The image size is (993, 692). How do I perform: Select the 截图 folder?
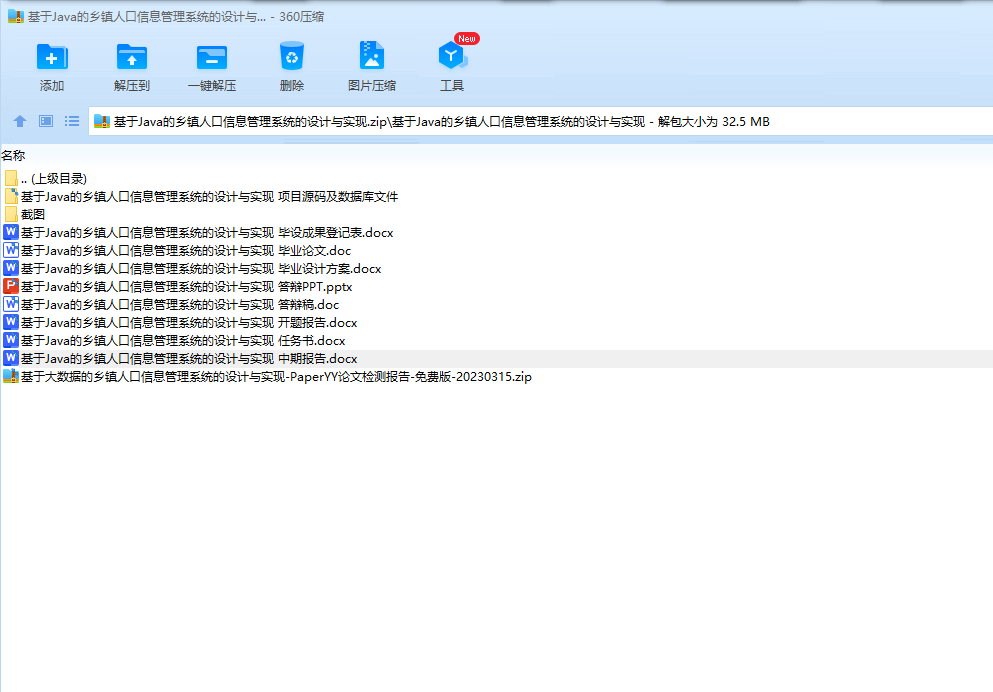click(x=496, y=215)
